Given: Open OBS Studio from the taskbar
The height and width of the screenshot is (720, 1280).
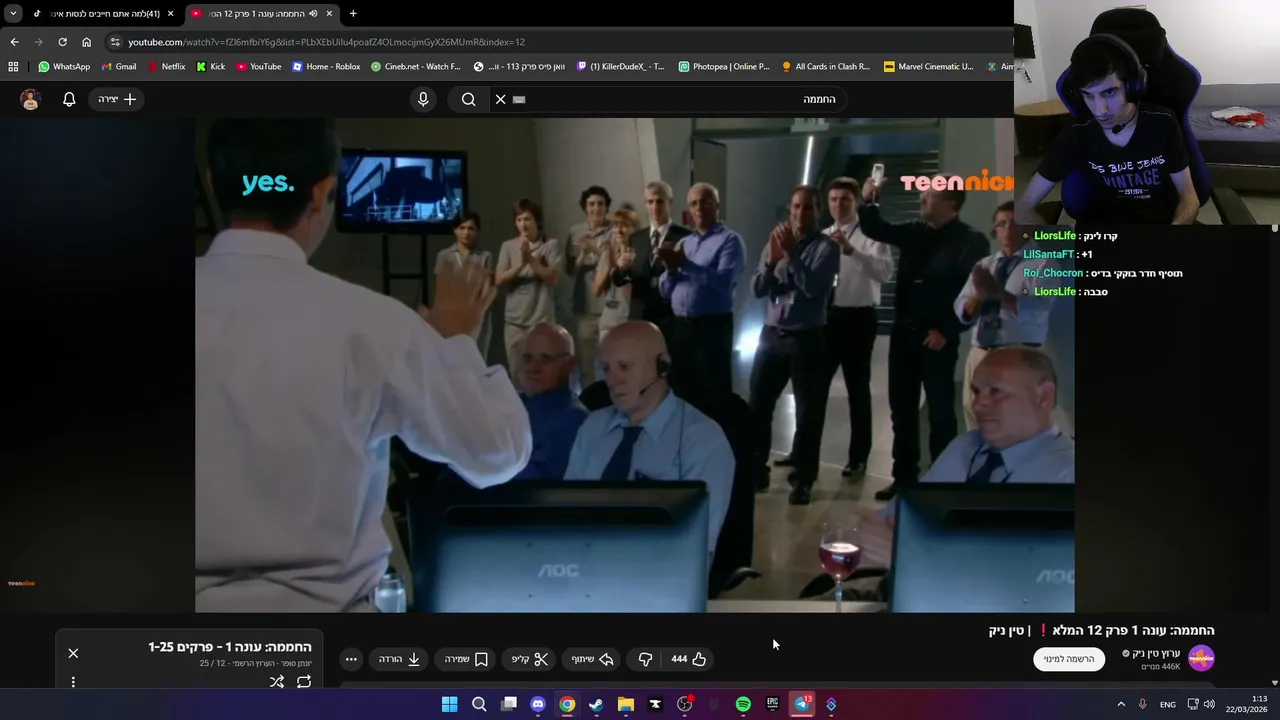Looking at the screenshot, I should point(685,704).
